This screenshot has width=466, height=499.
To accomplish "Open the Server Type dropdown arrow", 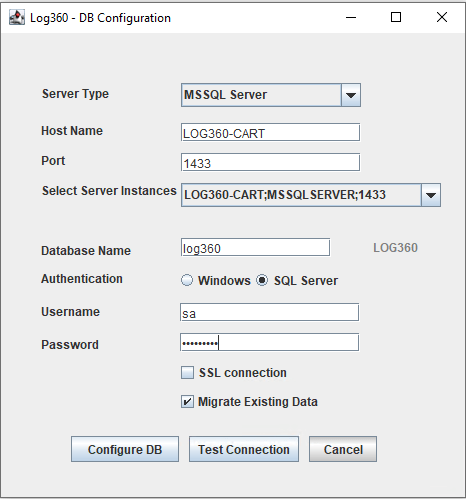I will [x=351, y=95].
